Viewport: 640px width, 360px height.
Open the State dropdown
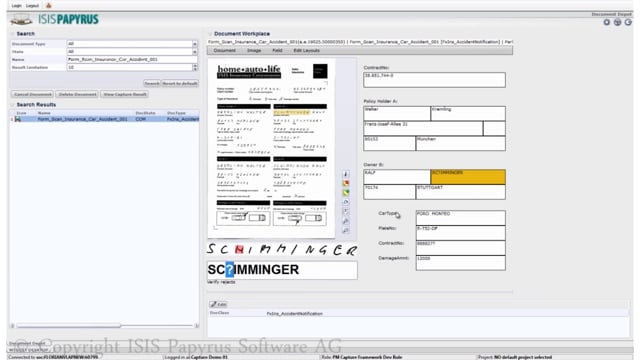click(195, 52)
